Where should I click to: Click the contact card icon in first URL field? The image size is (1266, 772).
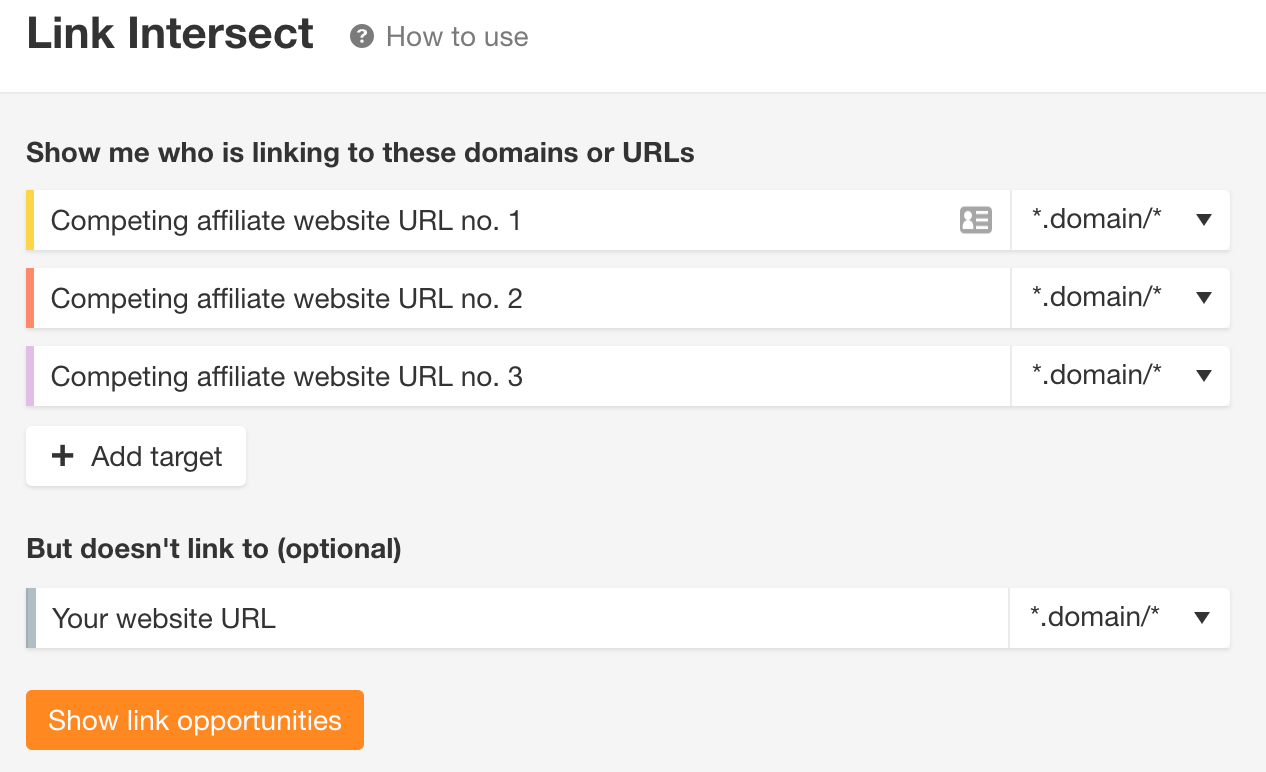point(975,220)
